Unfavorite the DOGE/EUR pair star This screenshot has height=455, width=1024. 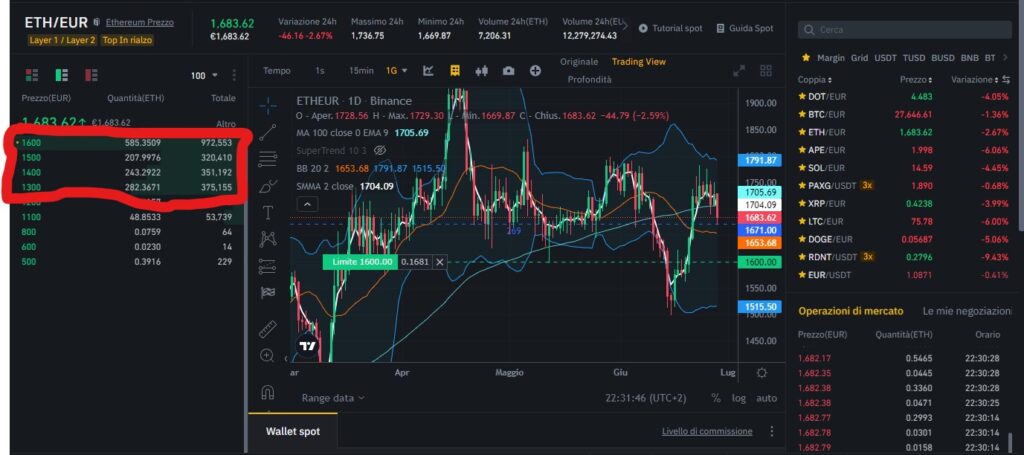point(802,239)
